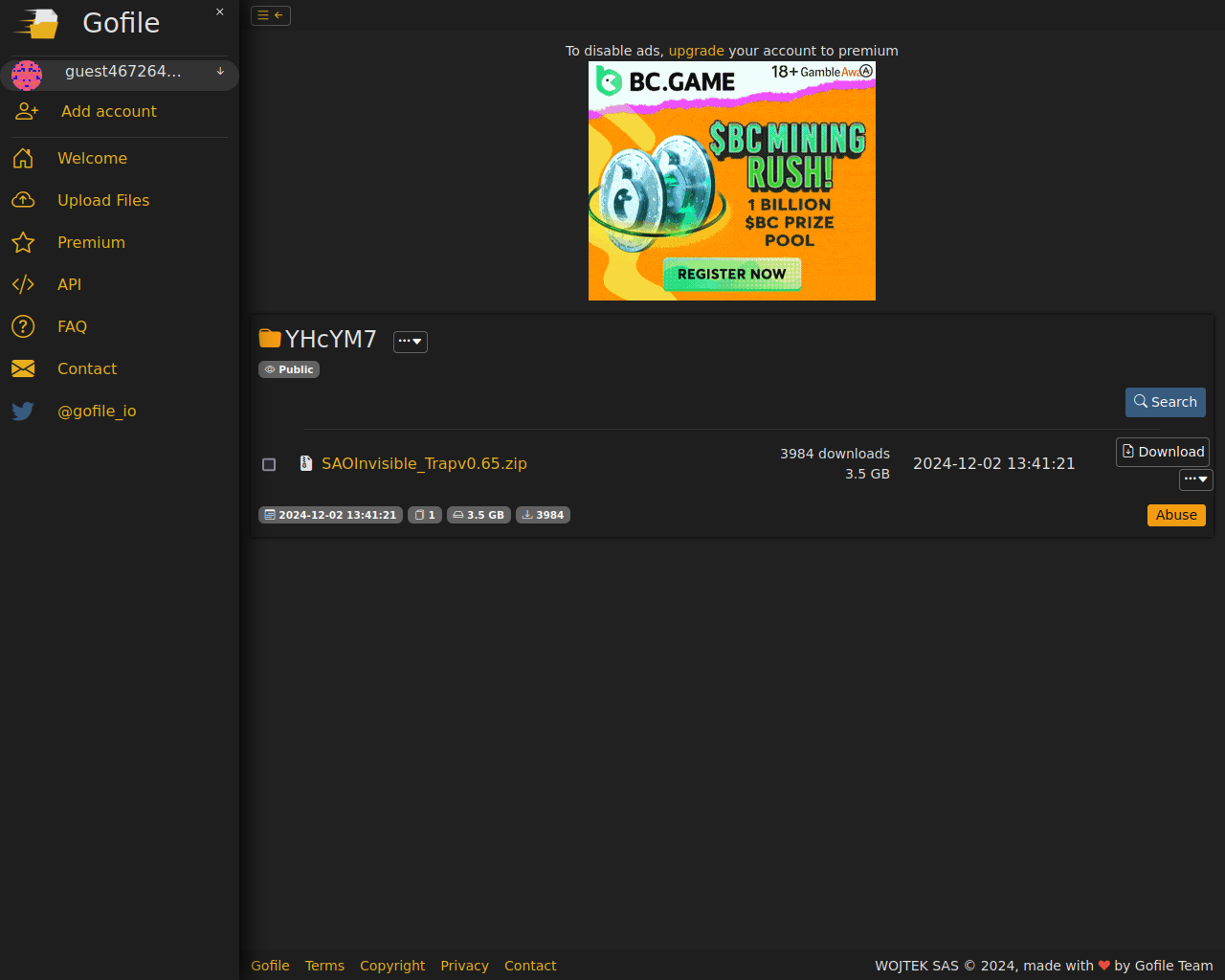The image size is (1225, 980).
Task: Click the Contact envelope icon
Action: (x=23, y=368)
